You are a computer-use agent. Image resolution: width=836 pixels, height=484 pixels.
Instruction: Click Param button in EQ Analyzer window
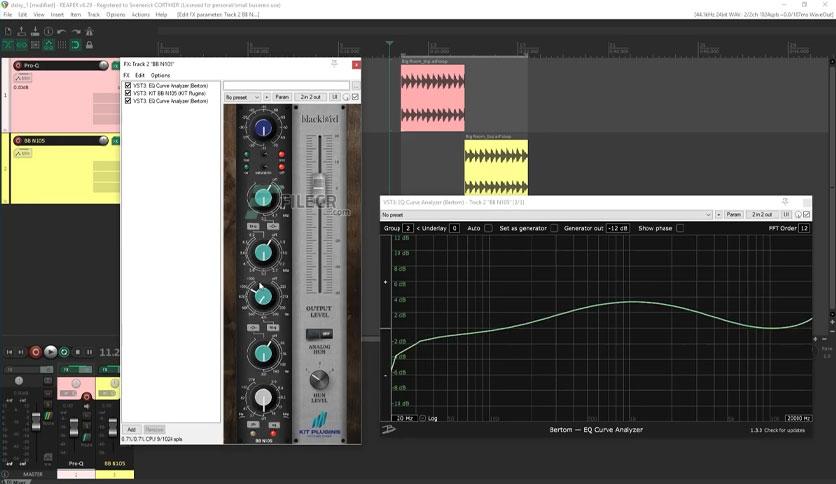click(x=734, y=214)
